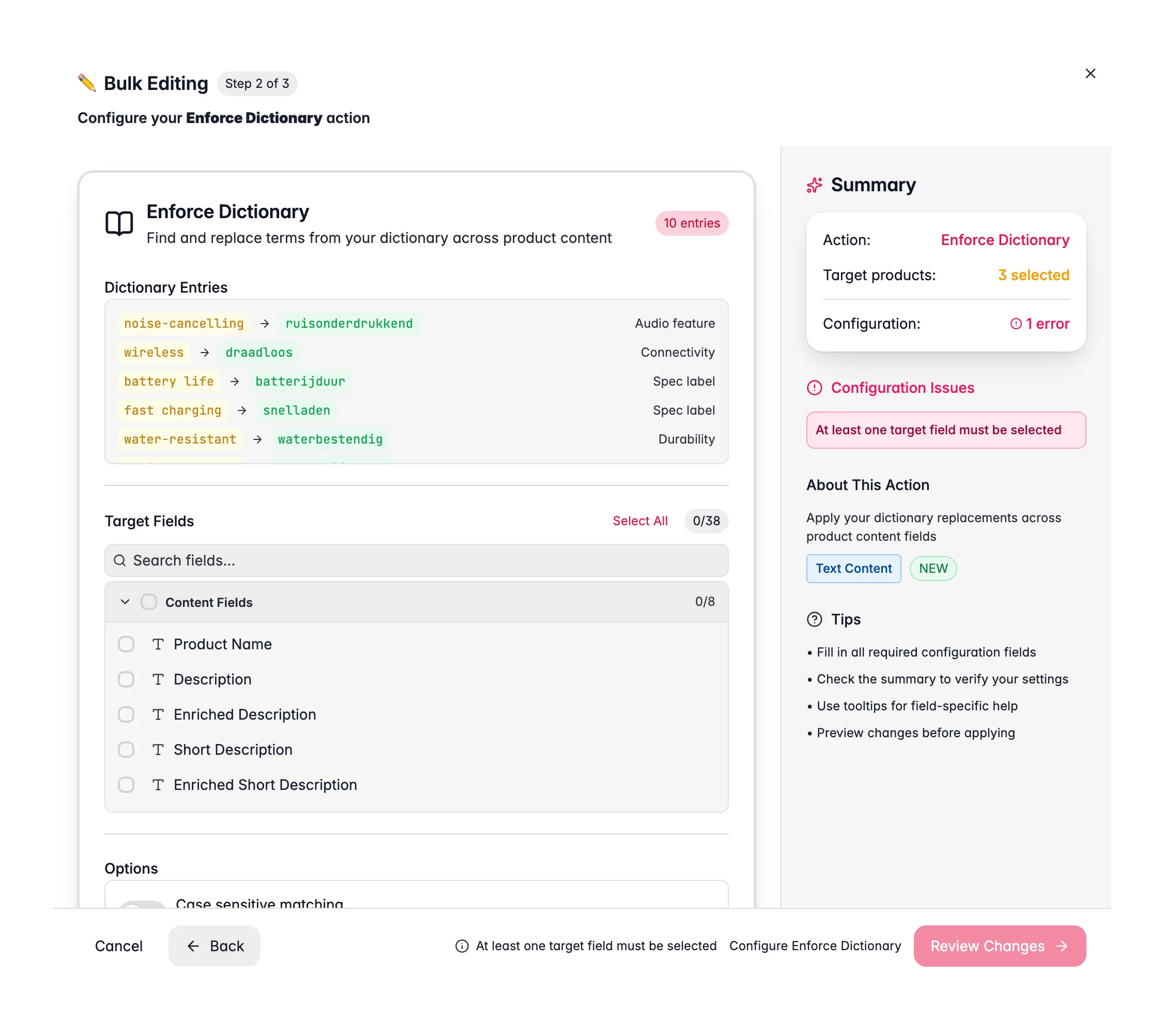Click Review Changes button

[1000, 946]
